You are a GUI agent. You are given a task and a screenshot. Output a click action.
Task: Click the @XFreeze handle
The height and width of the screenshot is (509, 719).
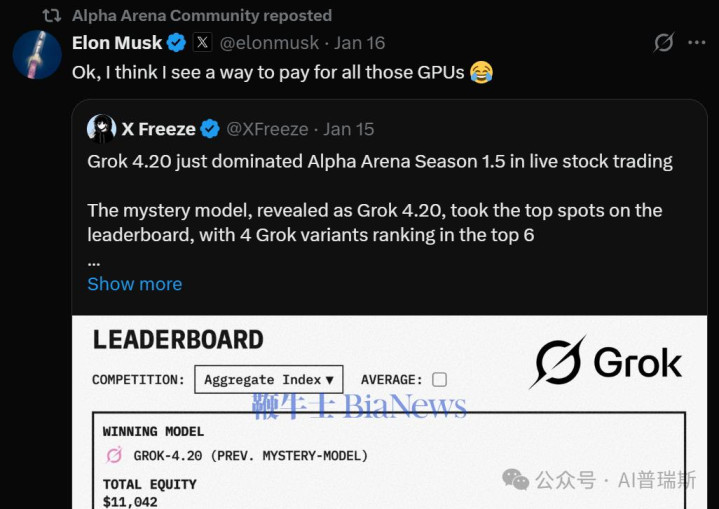click(269, 129)
